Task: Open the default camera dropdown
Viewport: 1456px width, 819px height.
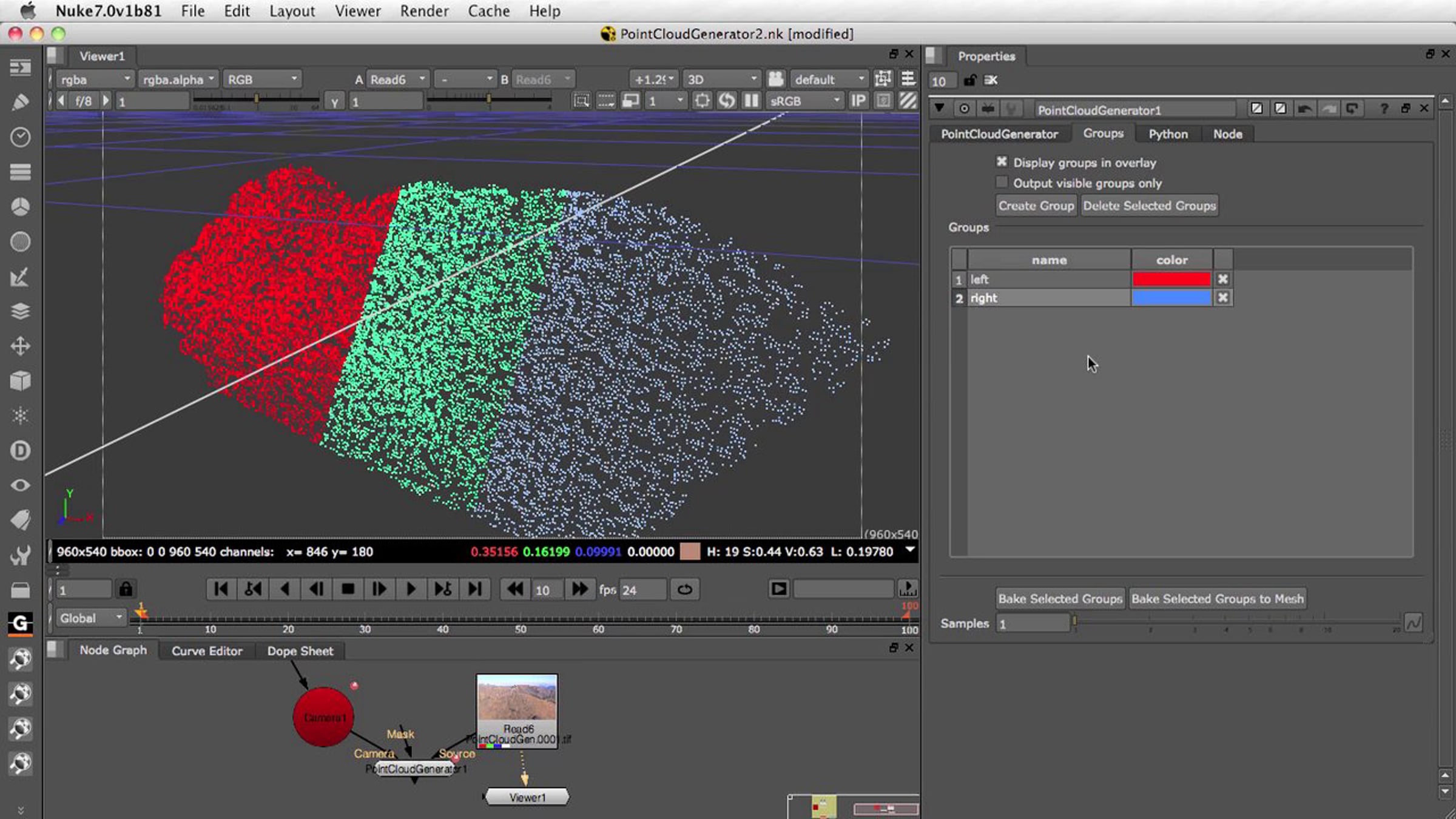Action: coord(829,79)
